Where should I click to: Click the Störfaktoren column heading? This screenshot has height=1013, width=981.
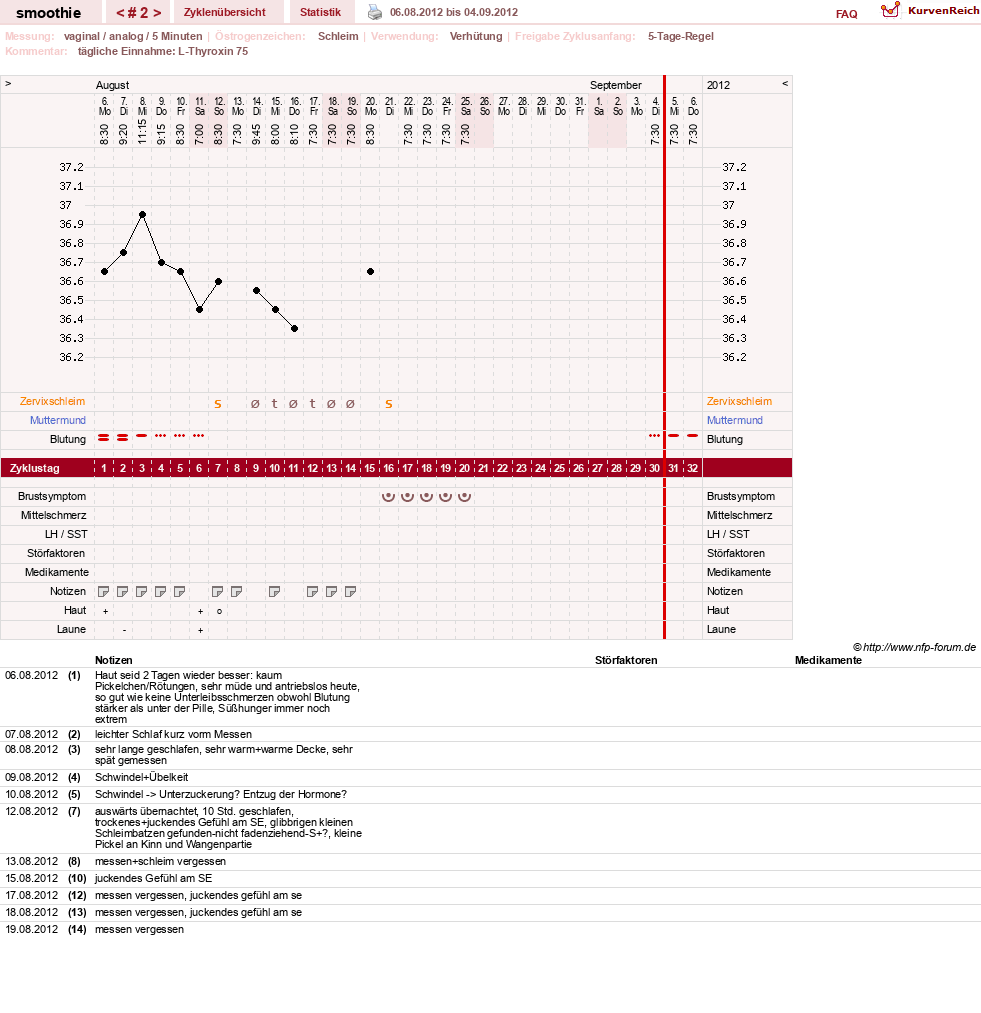click(x=626, y=660)
